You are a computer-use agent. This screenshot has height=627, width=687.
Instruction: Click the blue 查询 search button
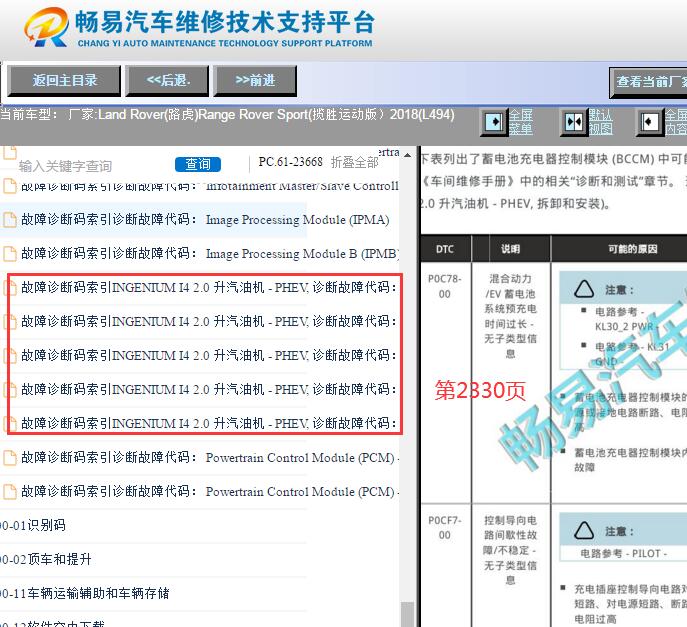(x=198, y=164)
